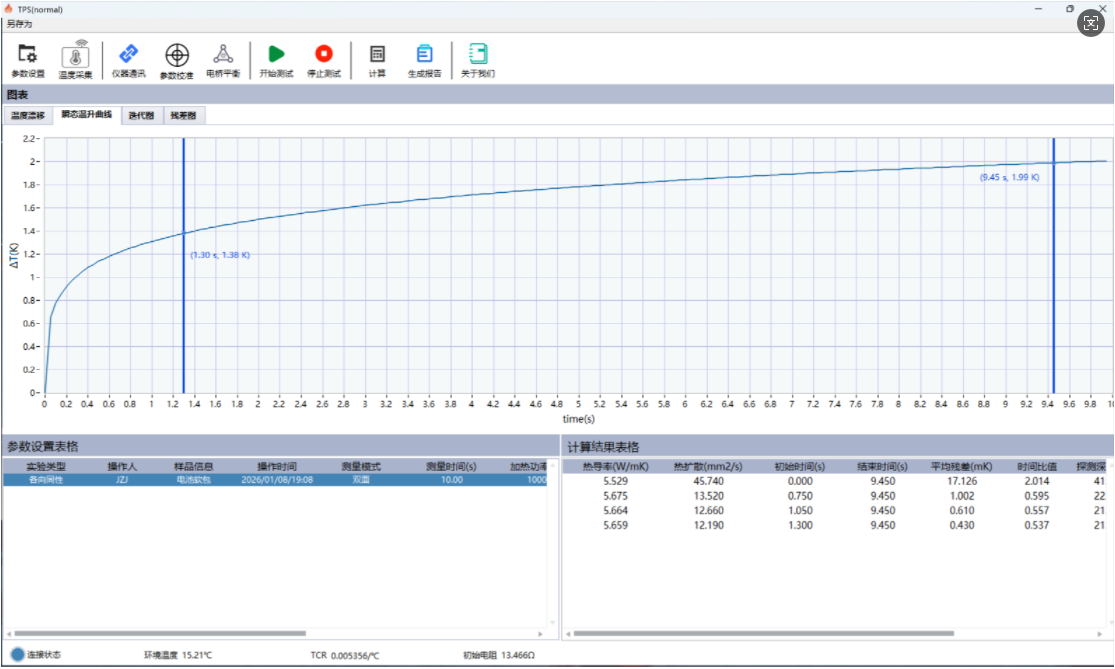Select the 参数校准 crosshair calibration icon
1115x669 pixels.
(177, 56)
